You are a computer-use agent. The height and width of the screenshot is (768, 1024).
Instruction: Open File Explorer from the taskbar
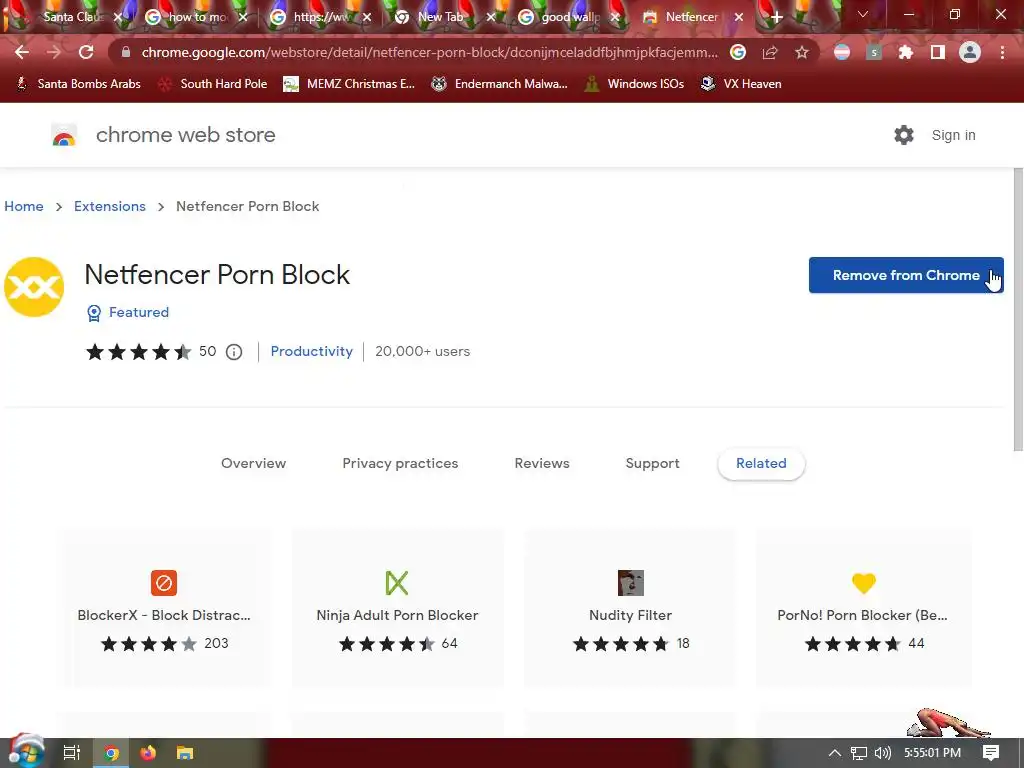pos(185,753)
